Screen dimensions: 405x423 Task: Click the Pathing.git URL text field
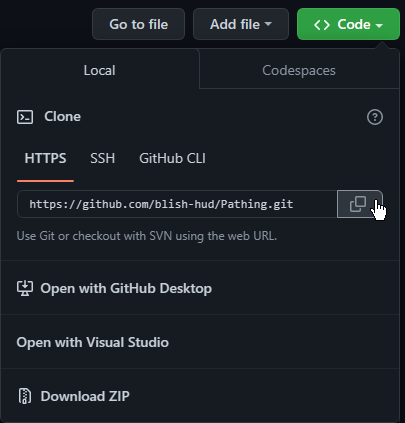177,204
